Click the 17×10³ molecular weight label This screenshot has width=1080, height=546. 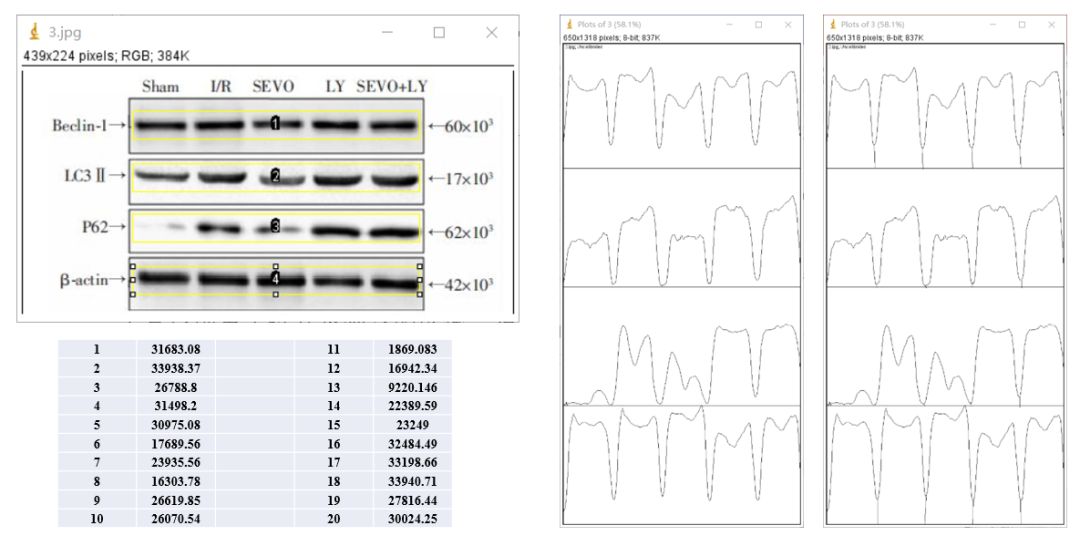point(469,178)
